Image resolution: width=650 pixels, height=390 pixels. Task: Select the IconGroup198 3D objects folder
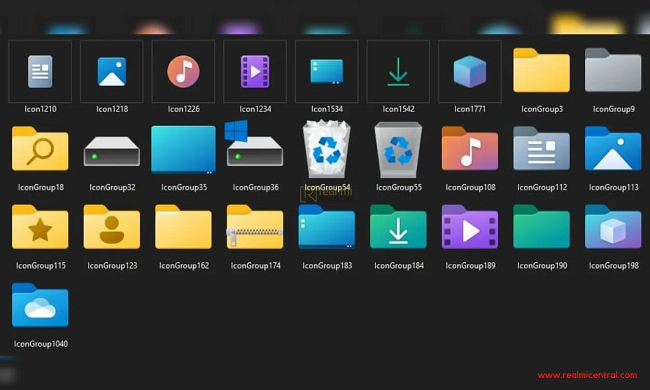pos(613,227)
